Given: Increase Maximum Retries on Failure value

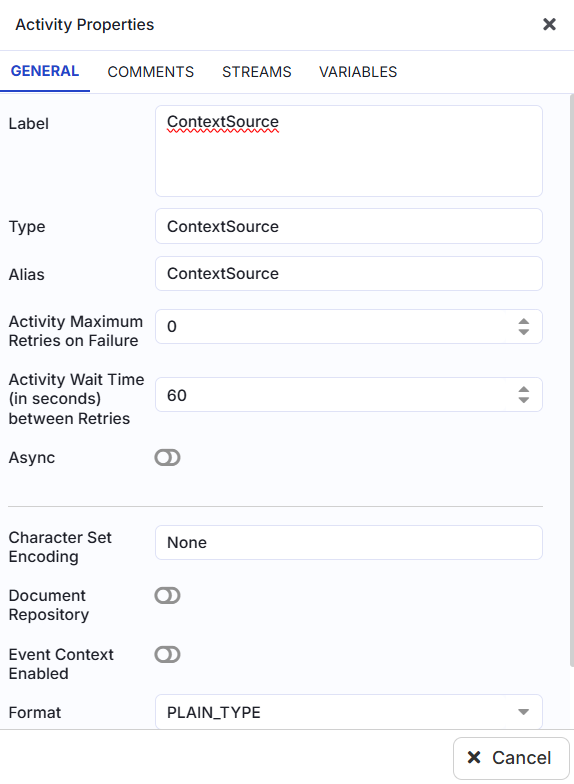Looking at the screenshot, I should click(524, 322).
